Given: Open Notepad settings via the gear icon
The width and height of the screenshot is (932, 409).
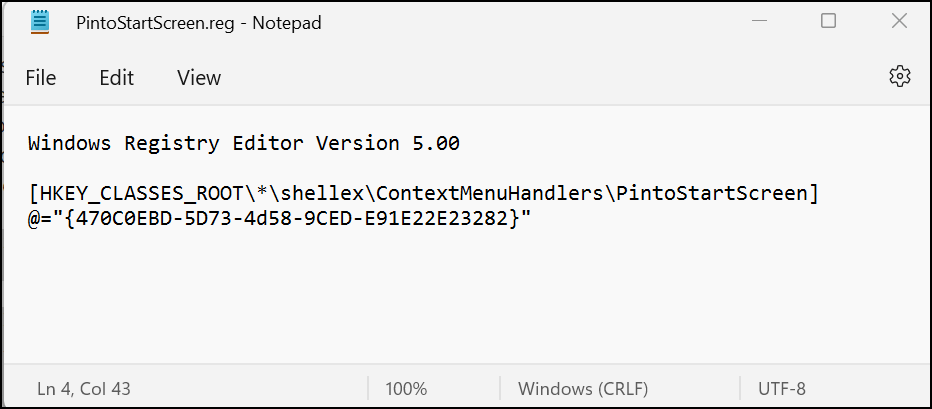Looking at the screenshot, I should point(899,77).
